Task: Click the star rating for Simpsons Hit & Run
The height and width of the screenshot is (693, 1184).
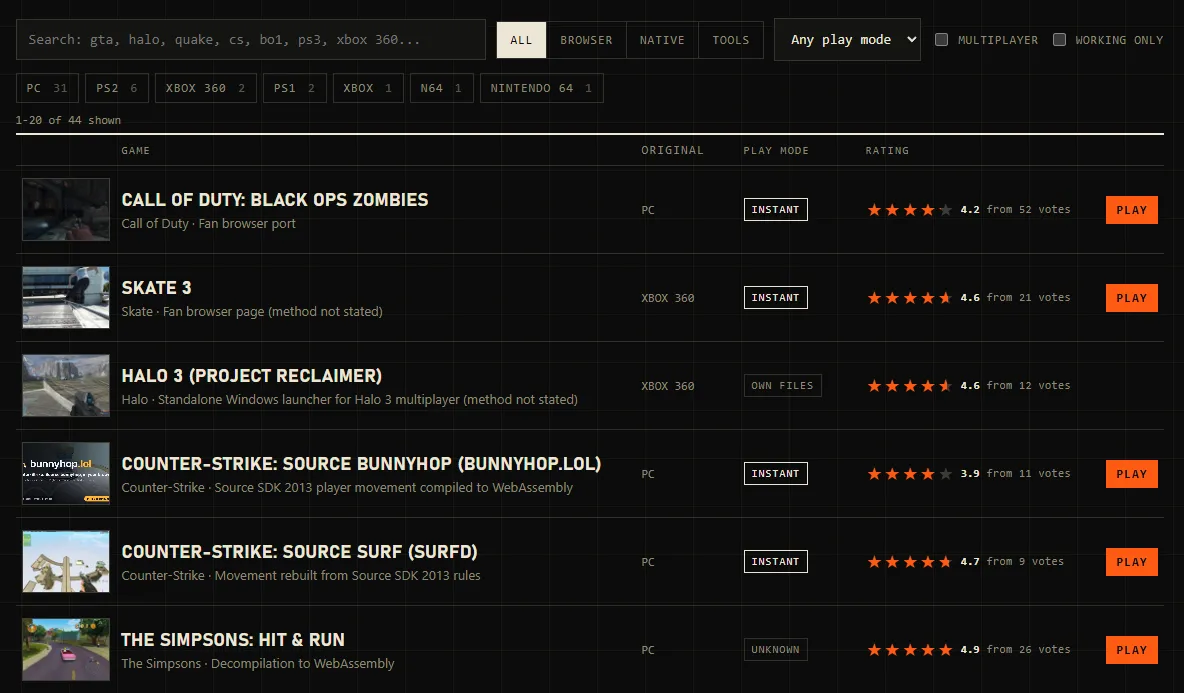Action: coord(909,650)
